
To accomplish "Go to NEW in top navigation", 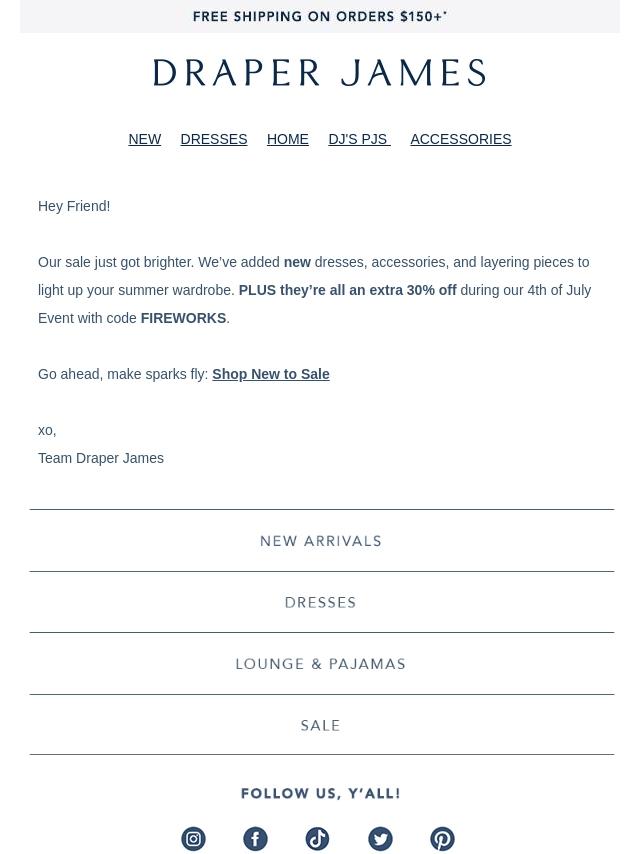I will (145, 139).
